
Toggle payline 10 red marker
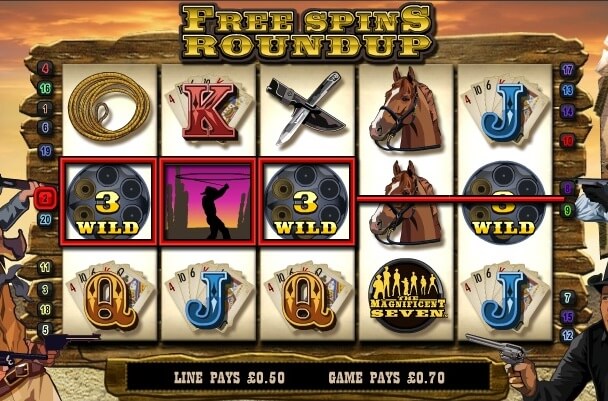(567, 140)
